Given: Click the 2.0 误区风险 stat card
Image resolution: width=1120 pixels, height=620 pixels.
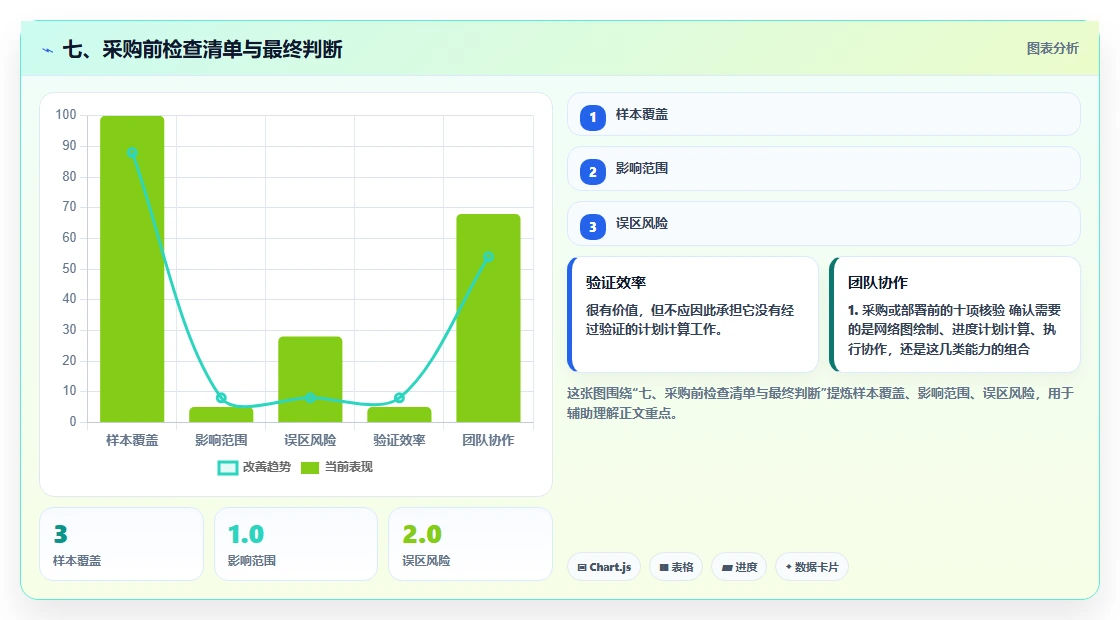Looking at the screenshot, I should 471,544.
